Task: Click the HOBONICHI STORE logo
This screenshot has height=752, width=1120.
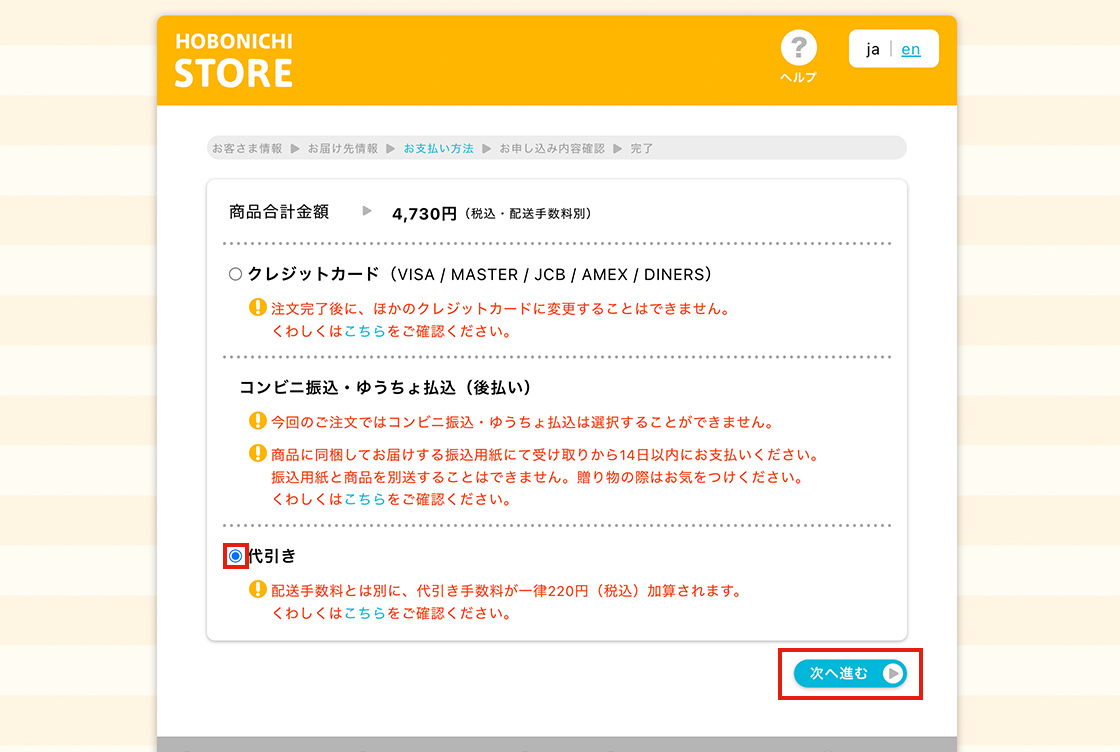Action: [x=234, y=61]
